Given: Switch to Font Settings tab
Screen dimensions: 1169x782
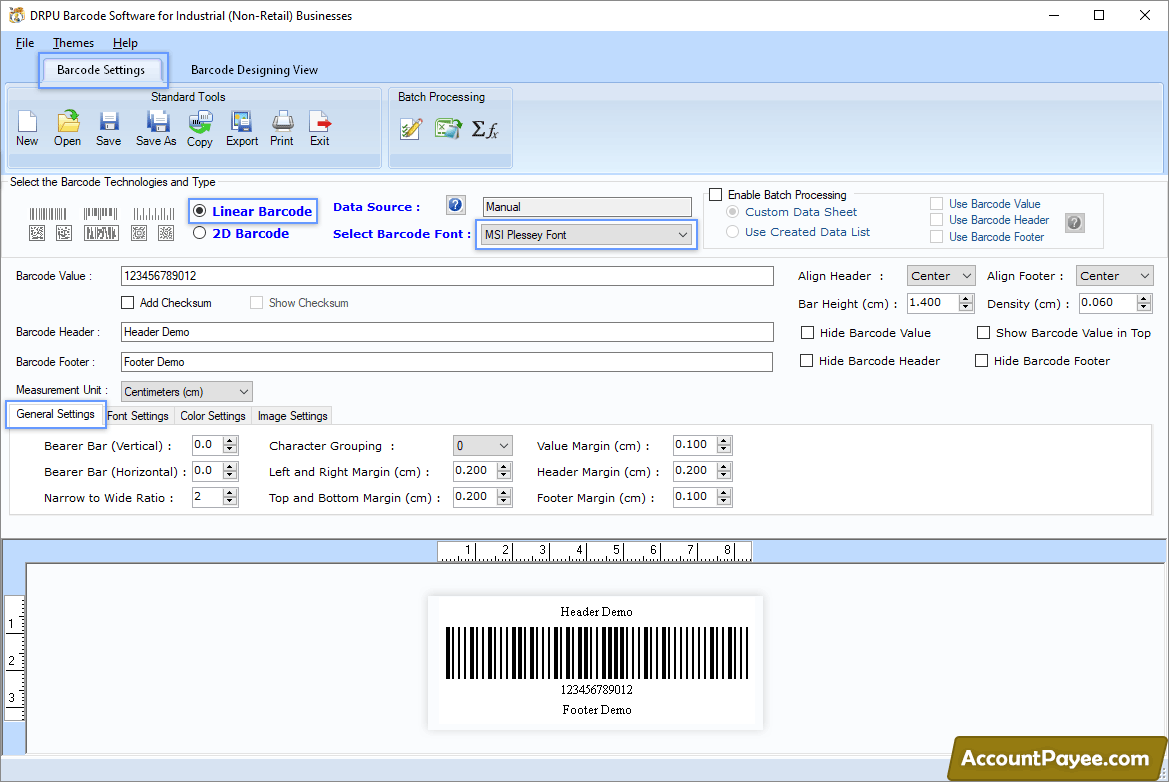Looking at the screenshot, I should [x=138, y=416].
